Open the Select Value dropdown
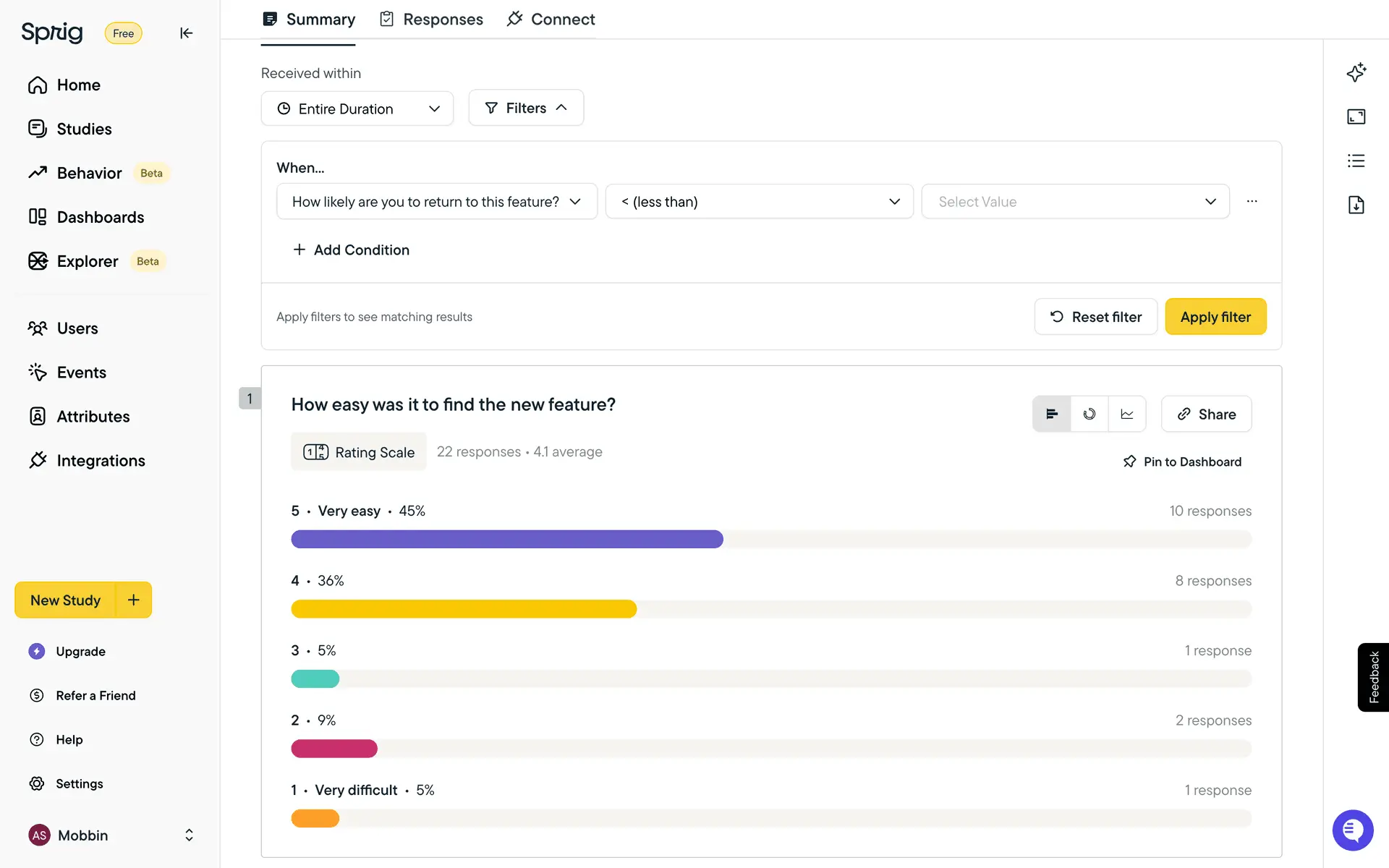The image size is (1389, 868). [1075, 202]
